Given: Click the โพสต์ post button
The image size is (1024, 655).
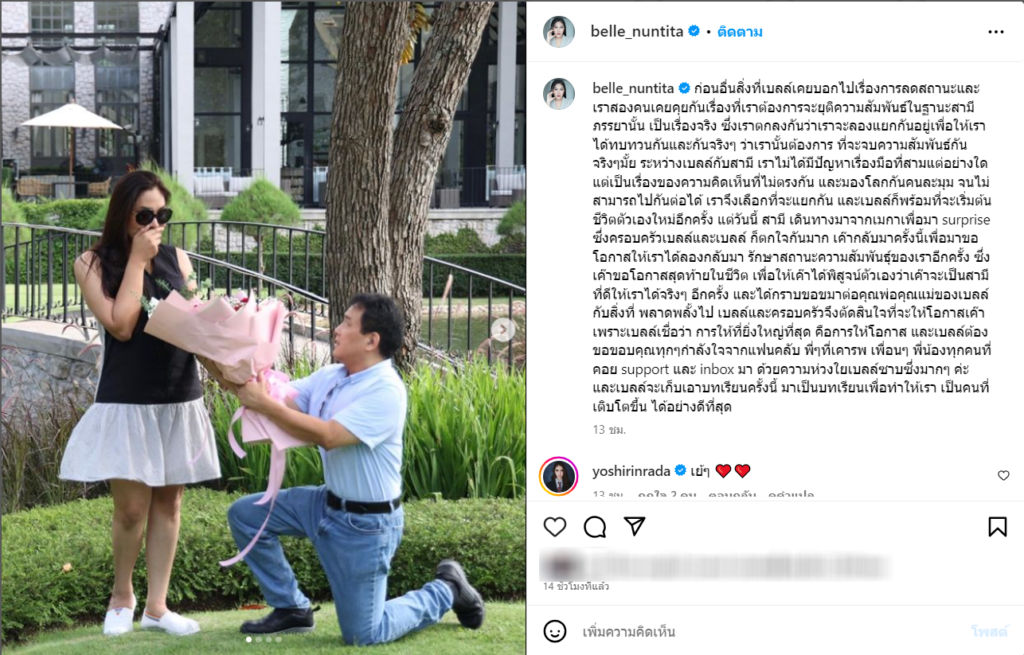Looking at the screenshot, I should tap(989, 631).
